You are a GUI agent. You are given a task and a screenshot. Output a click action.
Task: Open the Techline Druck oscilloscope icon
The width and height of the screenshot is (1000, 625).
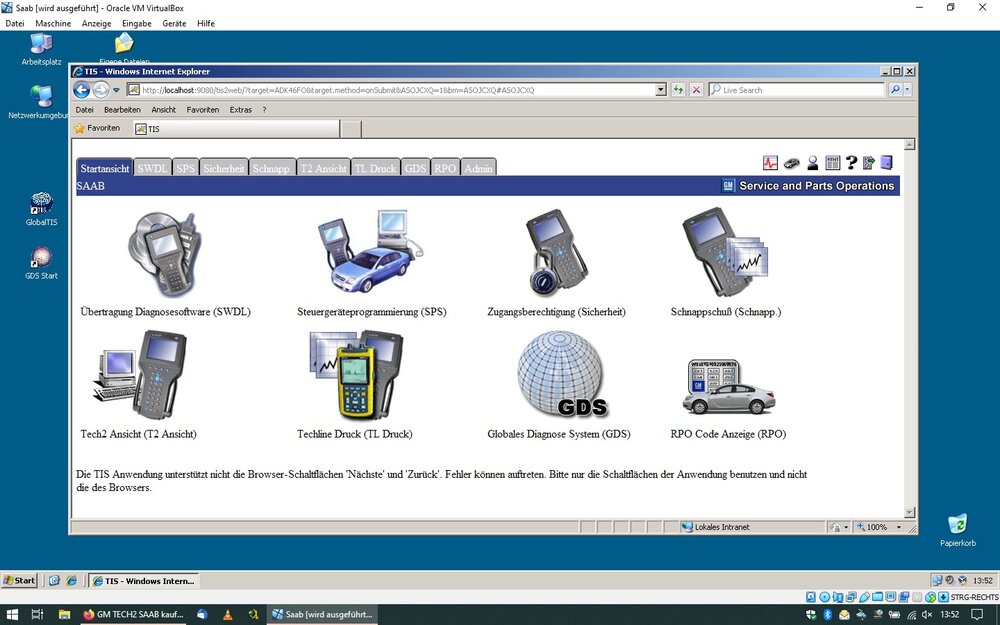(357, 374)
